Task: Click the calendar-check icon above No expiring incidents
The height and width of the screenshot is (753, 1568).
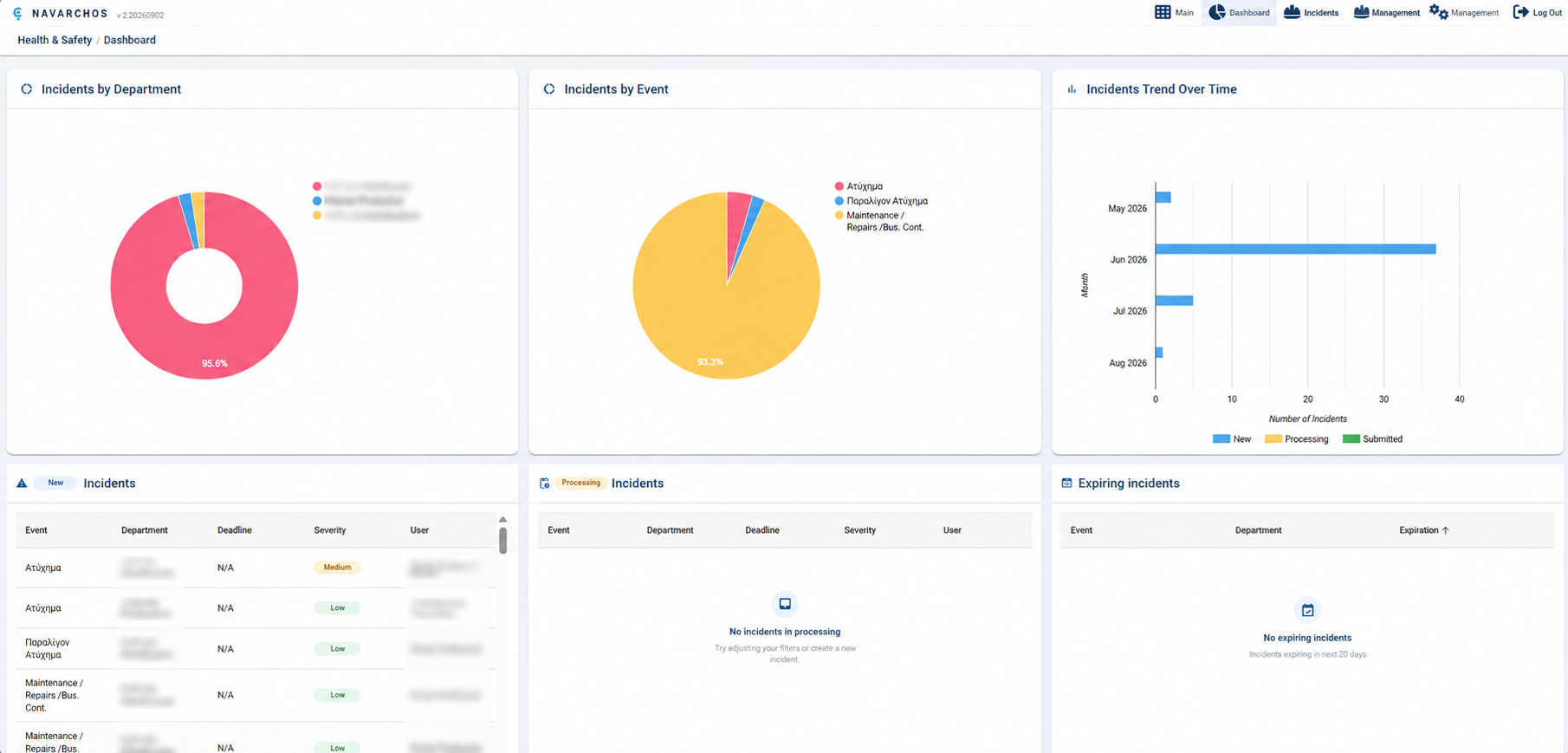Action: tap(1307, 610)
